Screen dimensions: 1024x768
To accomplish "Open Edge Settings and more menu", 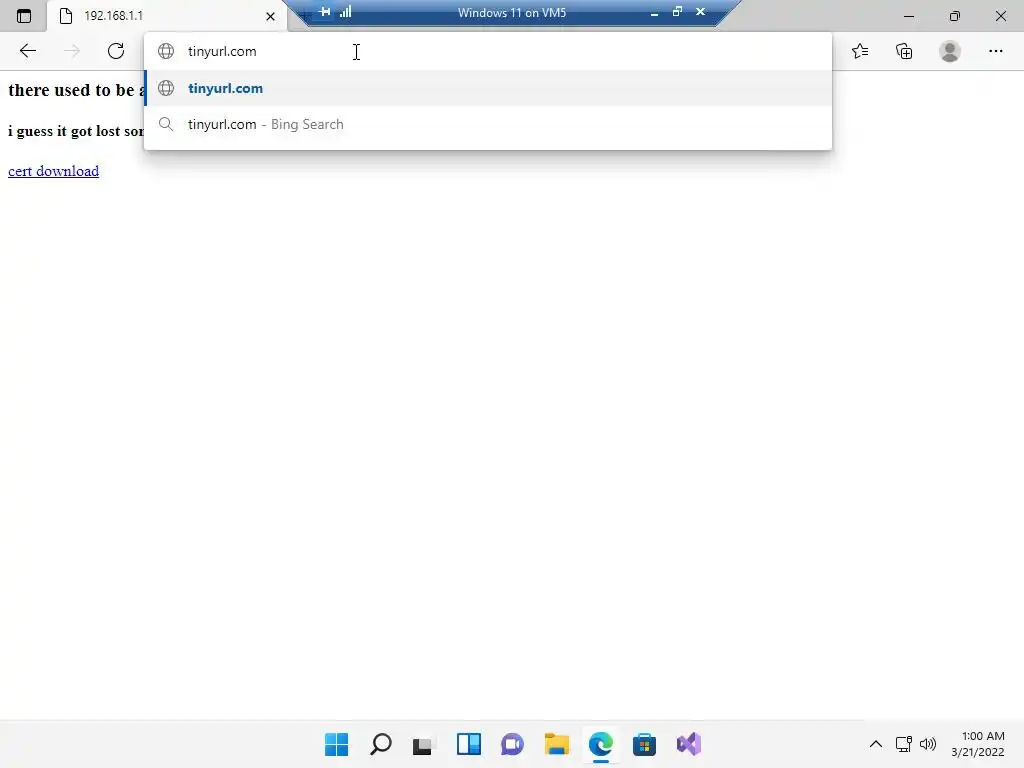I will [995, 51].
